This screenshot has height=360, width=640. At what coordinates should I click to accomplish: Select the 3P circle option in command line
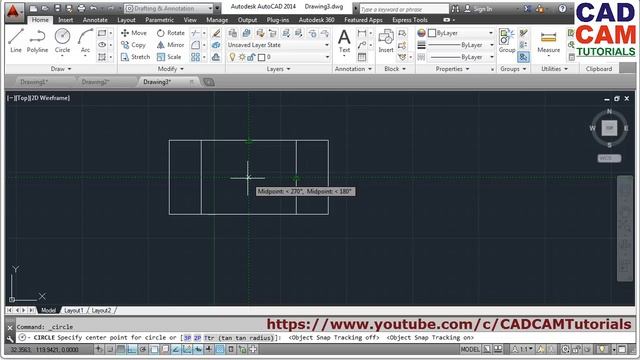187,338
